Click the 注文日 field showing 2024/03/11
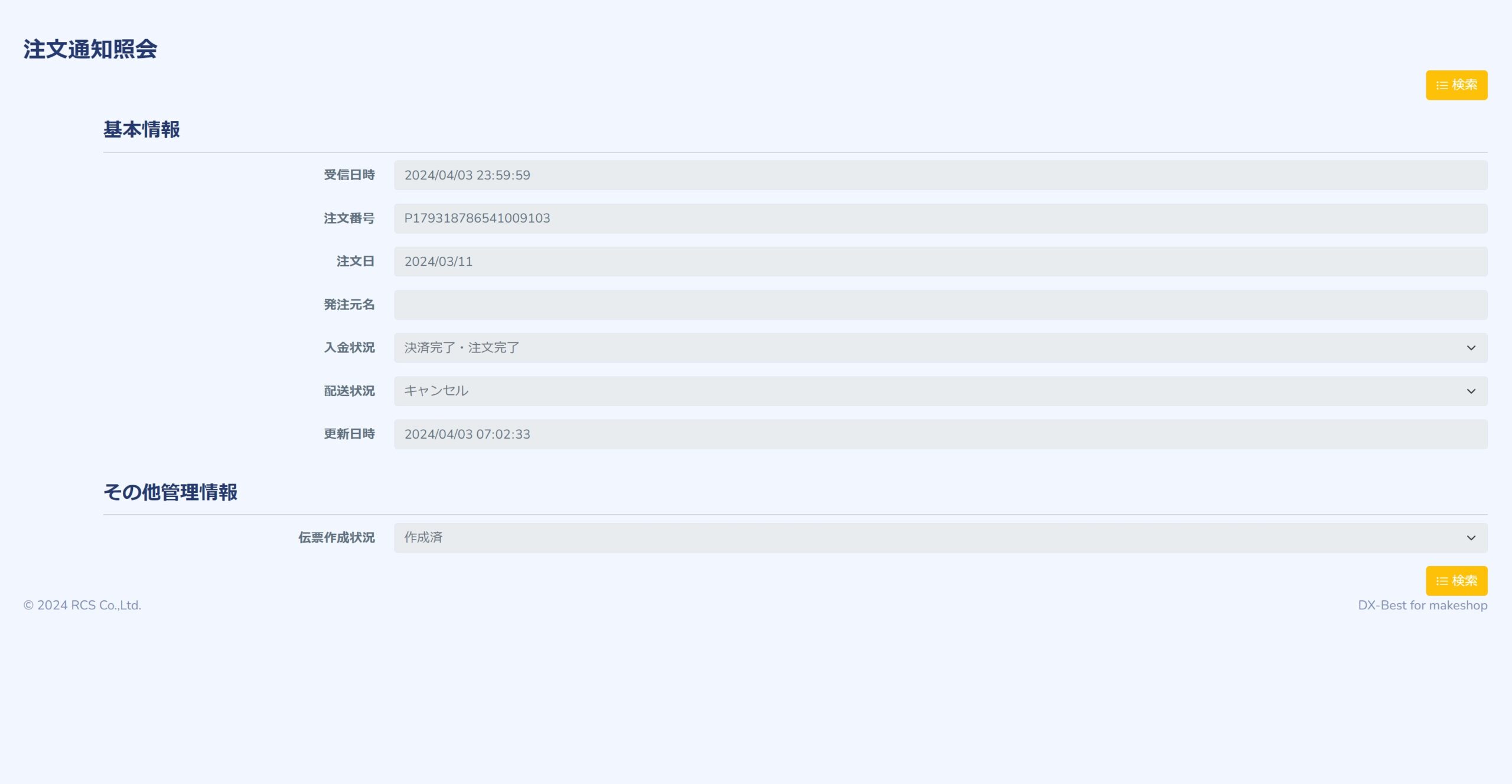The width and height of the screenshot is (1512, 784). coord(940,262)
